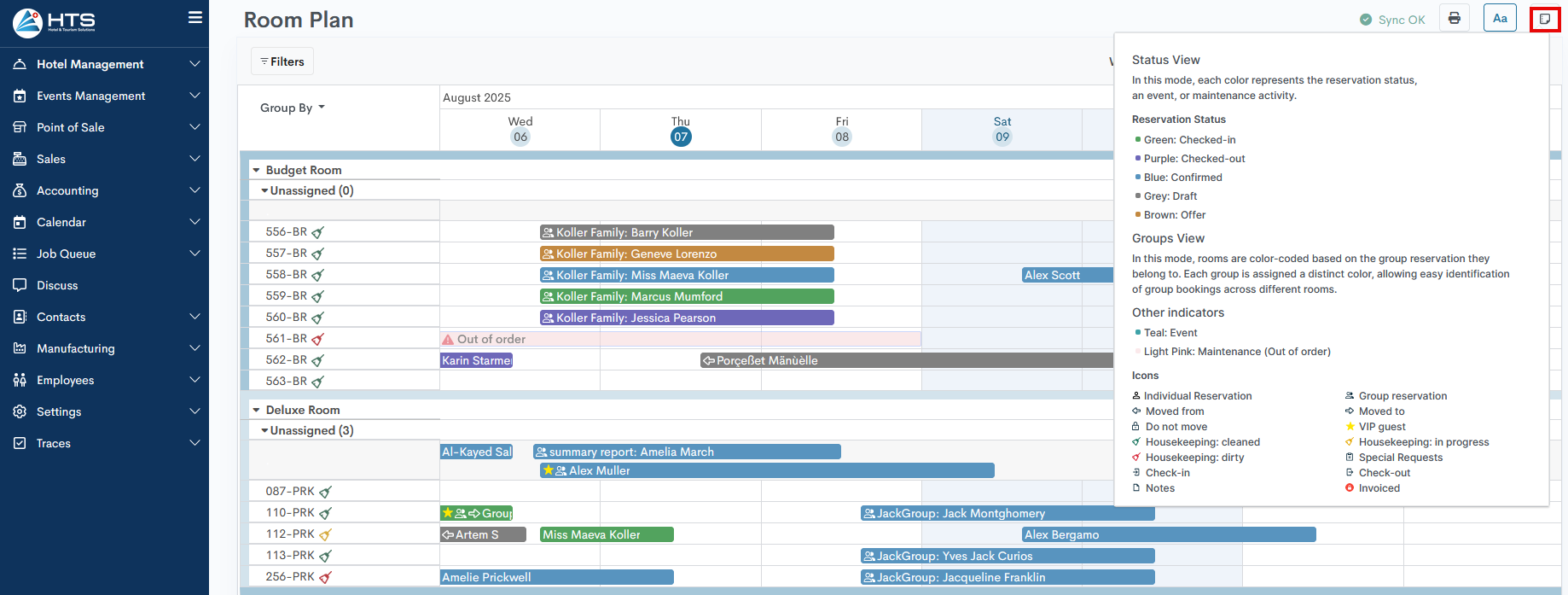Click the Out of order block for 561-BR
The height and width of the screenshot is (595, 1568).
click(x=680, y=339)
